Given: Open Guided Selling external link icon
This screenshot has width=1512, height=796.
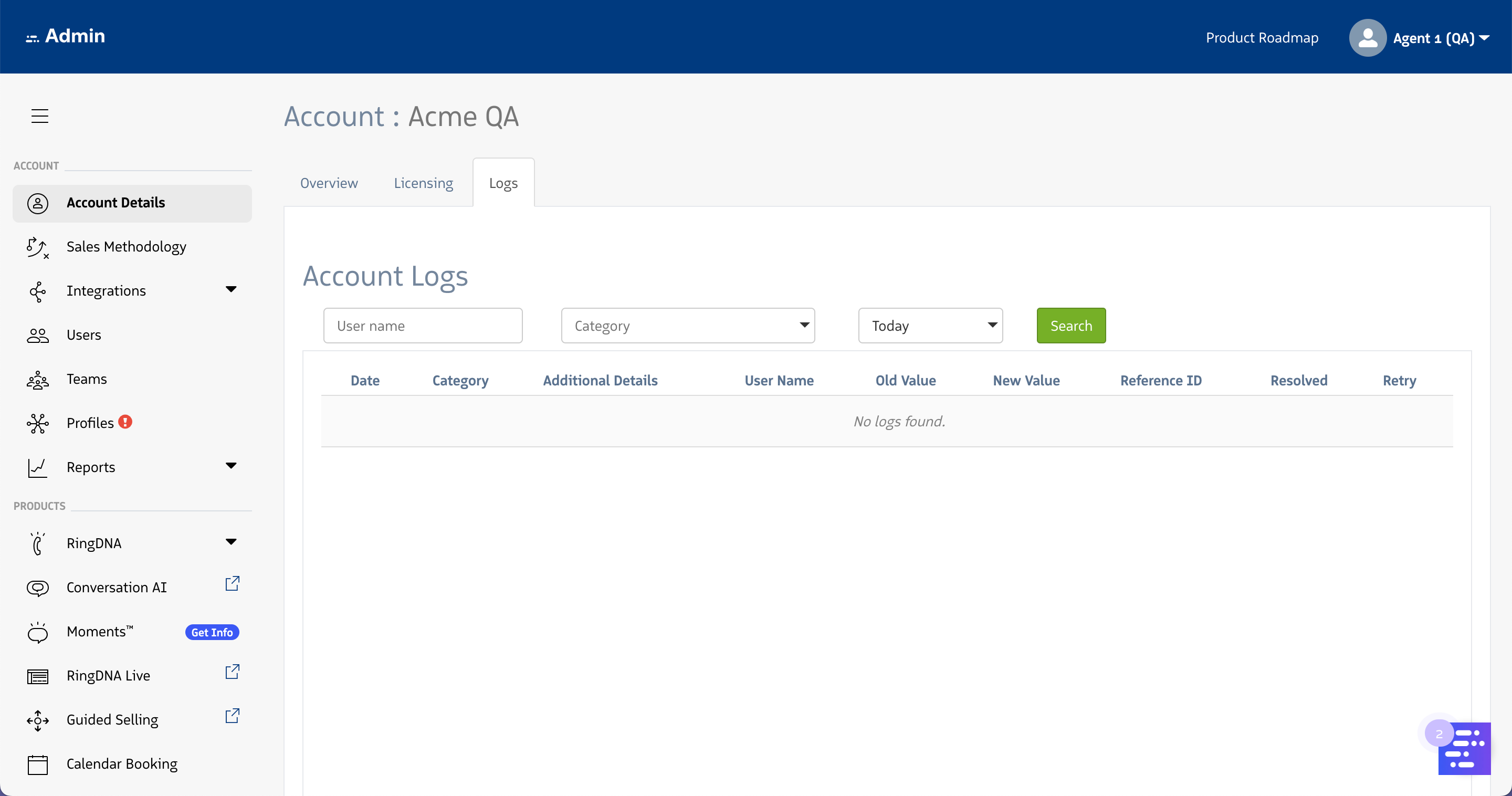Looking at the screenshot, I should coord(232,716).
